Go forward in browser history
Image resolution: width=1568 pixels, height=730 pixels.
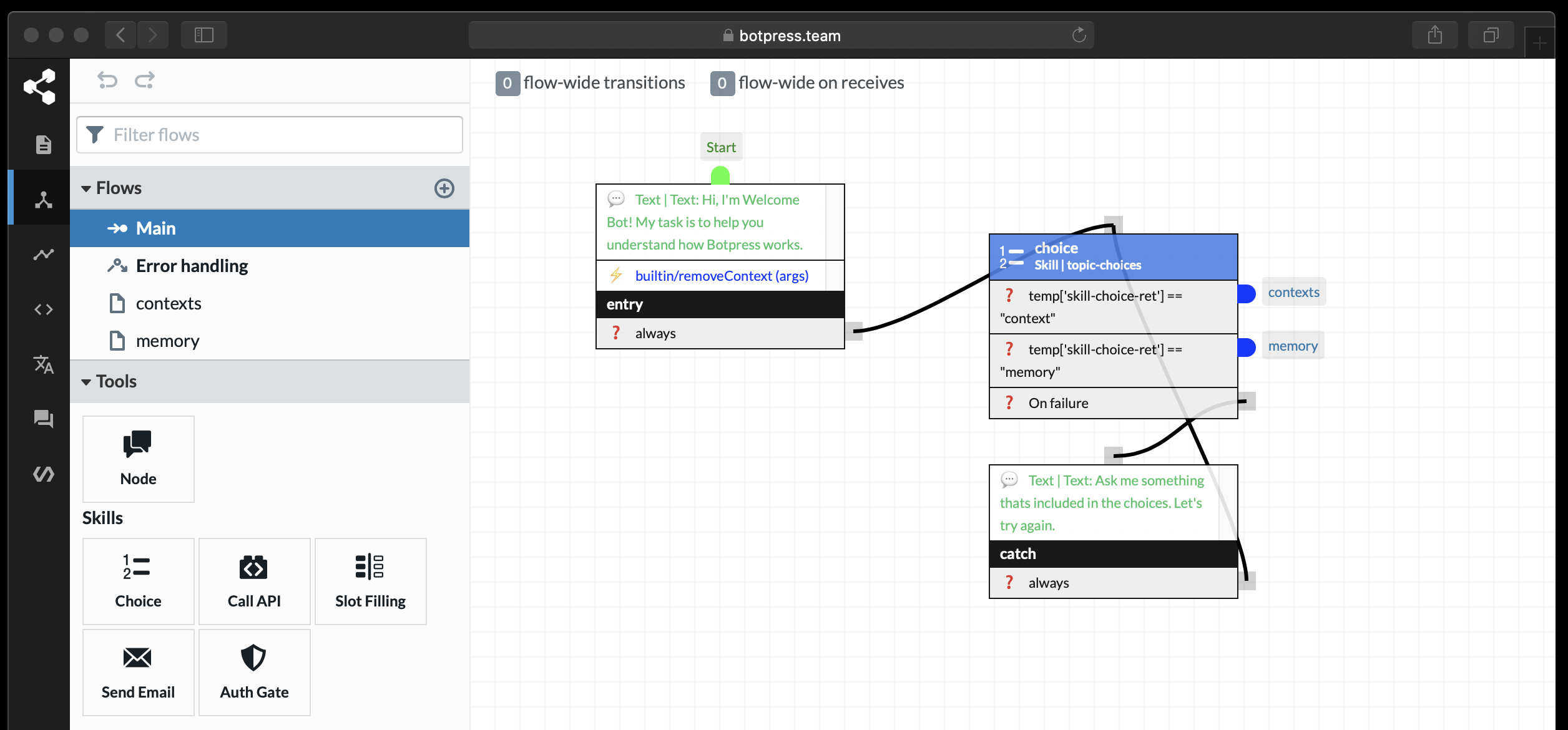coord(153,35)
